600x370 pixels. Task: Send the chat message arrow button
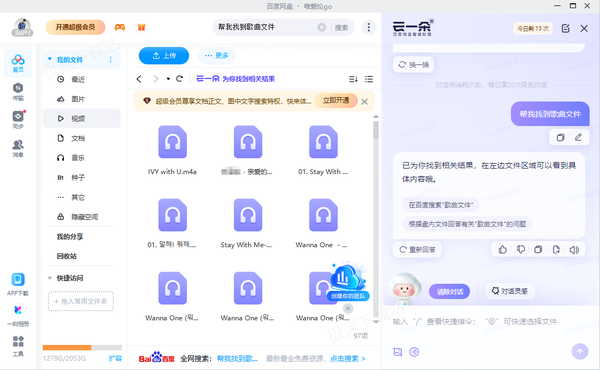580,351
